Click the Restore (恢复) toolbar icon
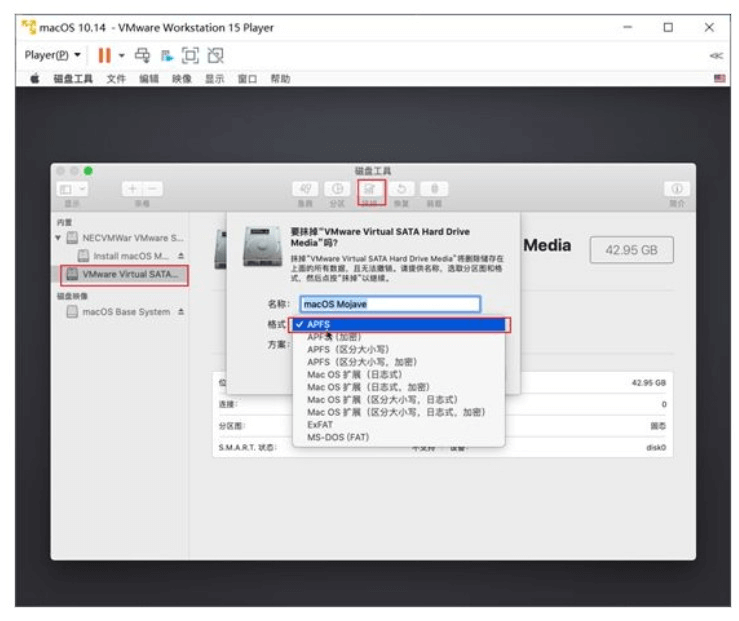Screen dimensions: 739x621 [401, 188]
